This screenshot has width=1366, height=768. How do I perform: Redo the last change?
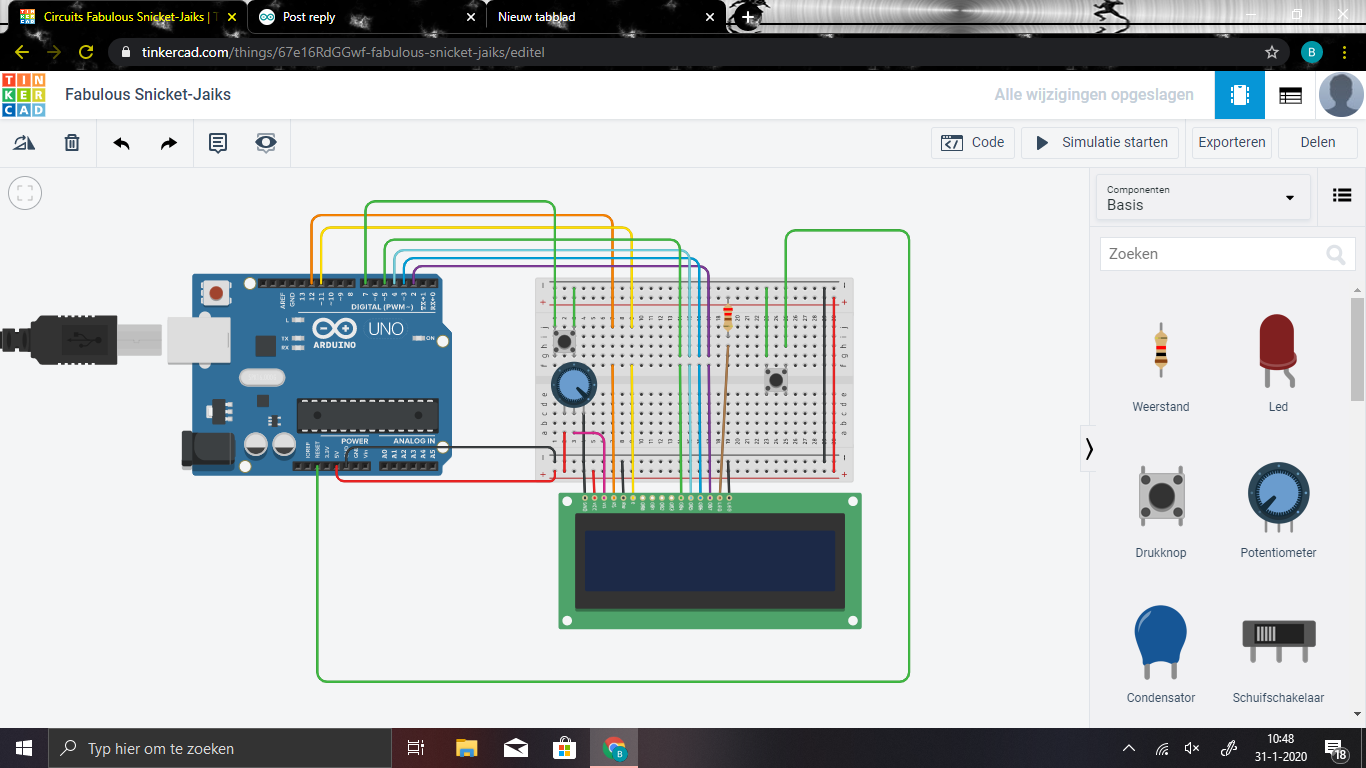point(166,143)
